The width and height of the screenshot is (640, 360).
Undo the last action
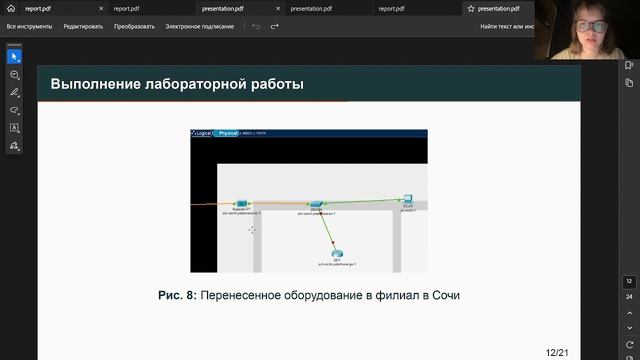tap(256, 27)
